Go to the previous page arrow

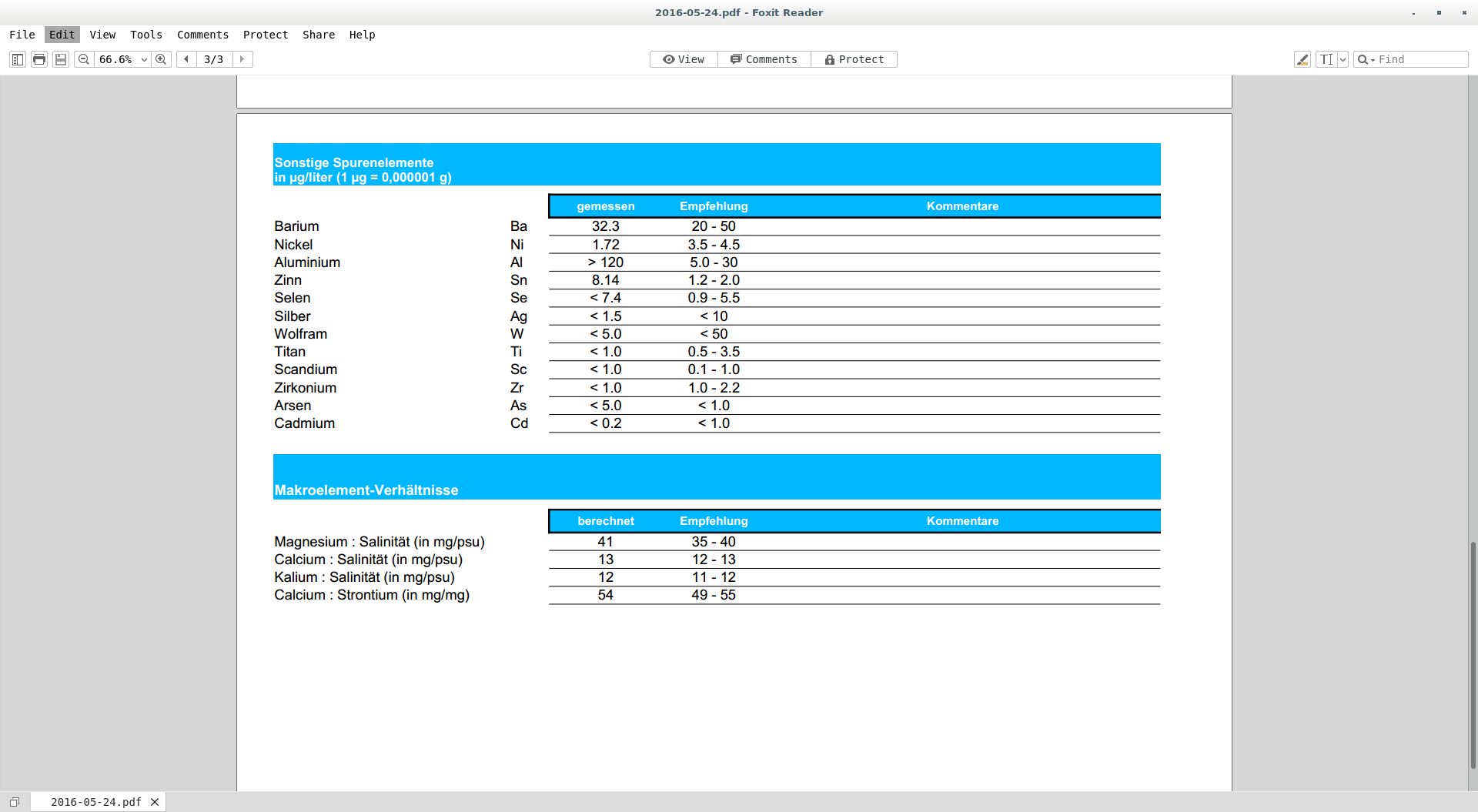click(x=186, y=59)
